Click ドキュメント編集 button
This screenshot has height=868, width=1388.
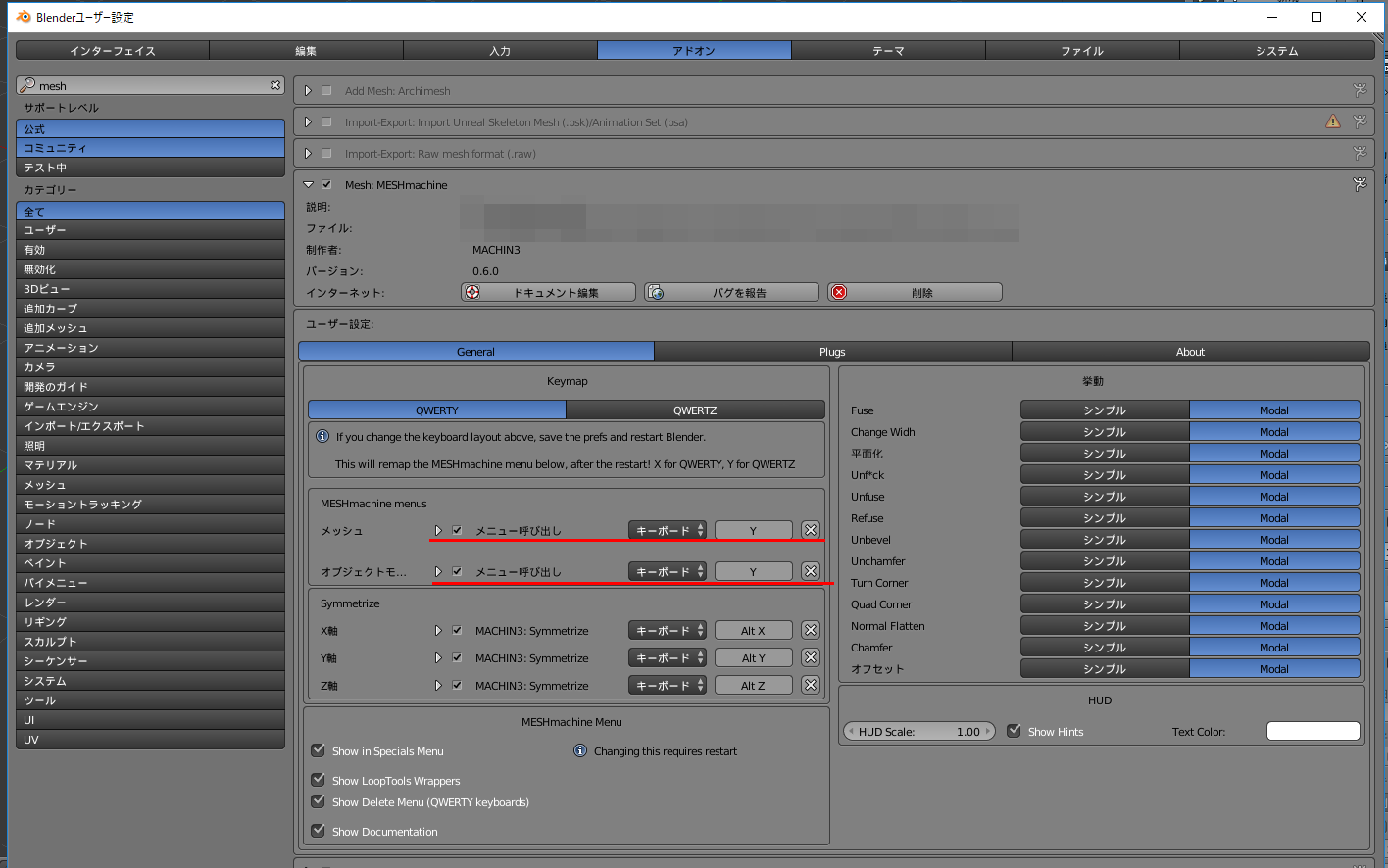click(x=548, y=292)
